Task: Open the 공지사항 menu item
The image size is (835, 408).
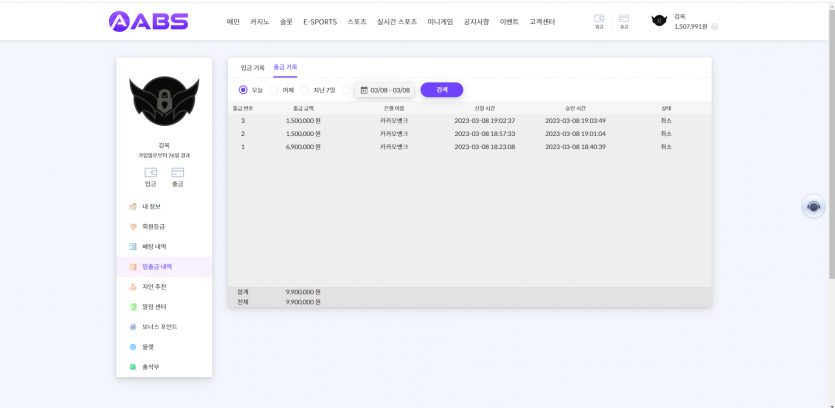Action: [476, 22]
